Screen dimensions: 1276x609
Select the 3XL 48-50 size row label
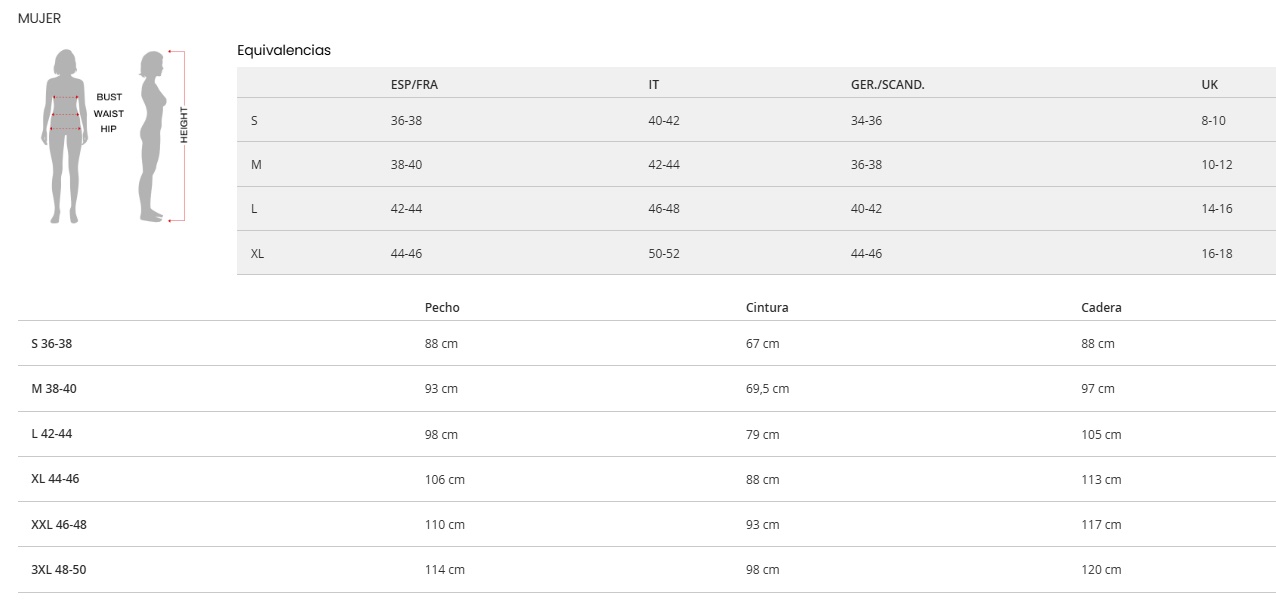point(59,569)
